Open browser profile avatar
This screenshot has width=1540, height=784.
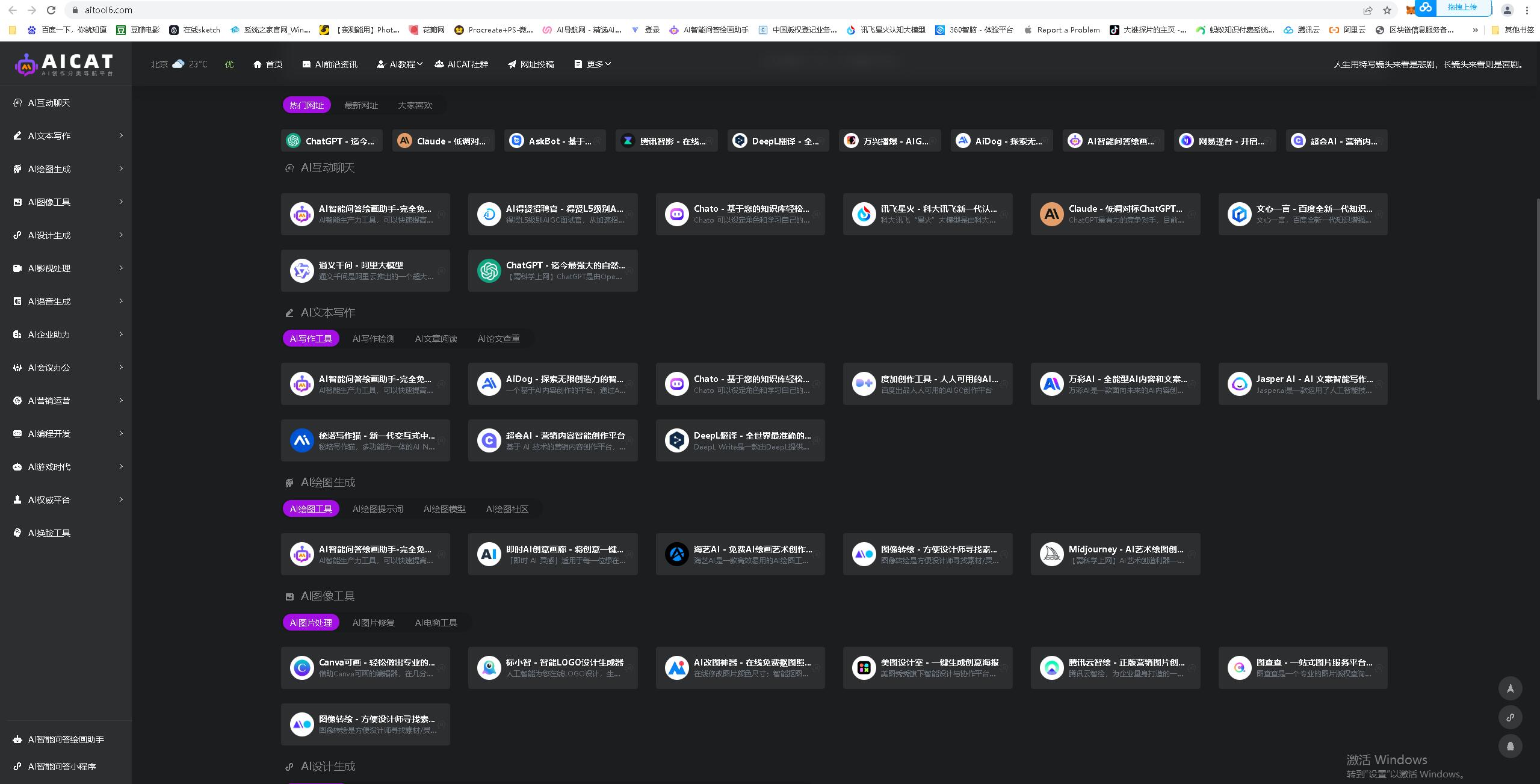click(x=1508, y=10)
